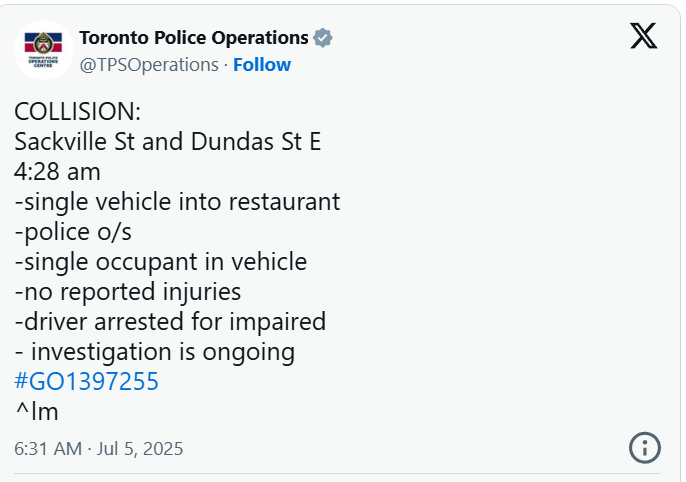
Task: Follow the TPSOperations account
Action: tap(262, 65)
